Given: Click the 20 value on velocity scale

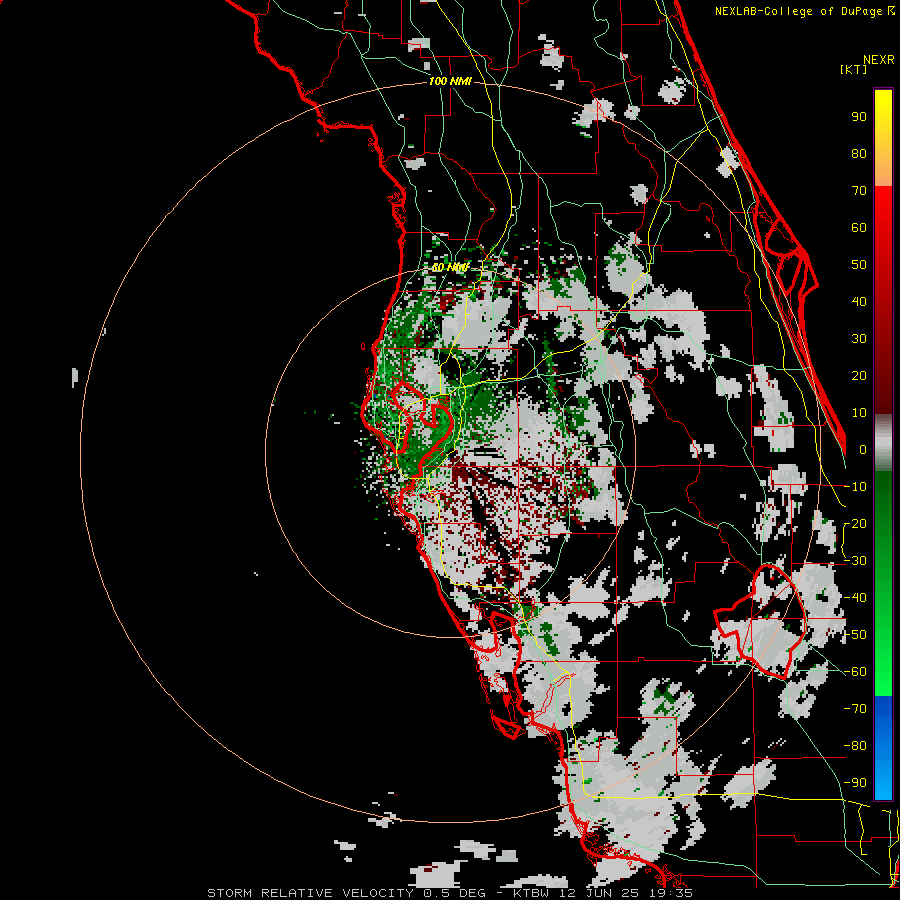Looking at the screenshot, I should point(859,376).
